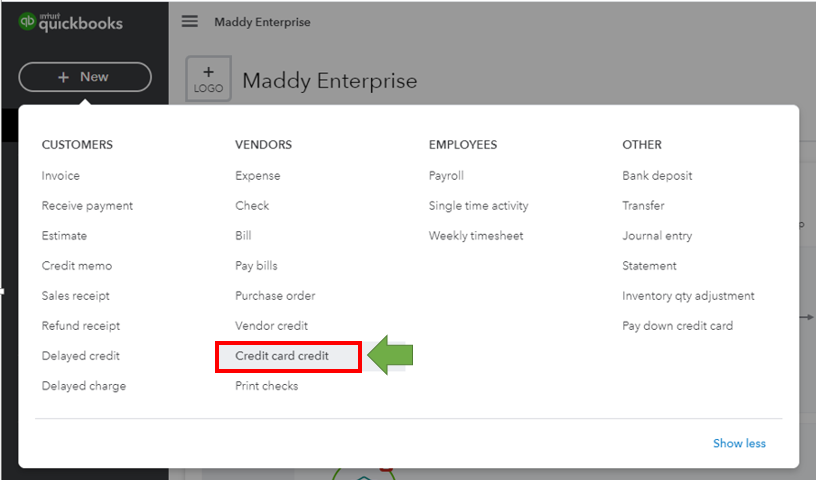
Task: Open a new Estimate
Action: pyautogui.click(x=64, y=235)
